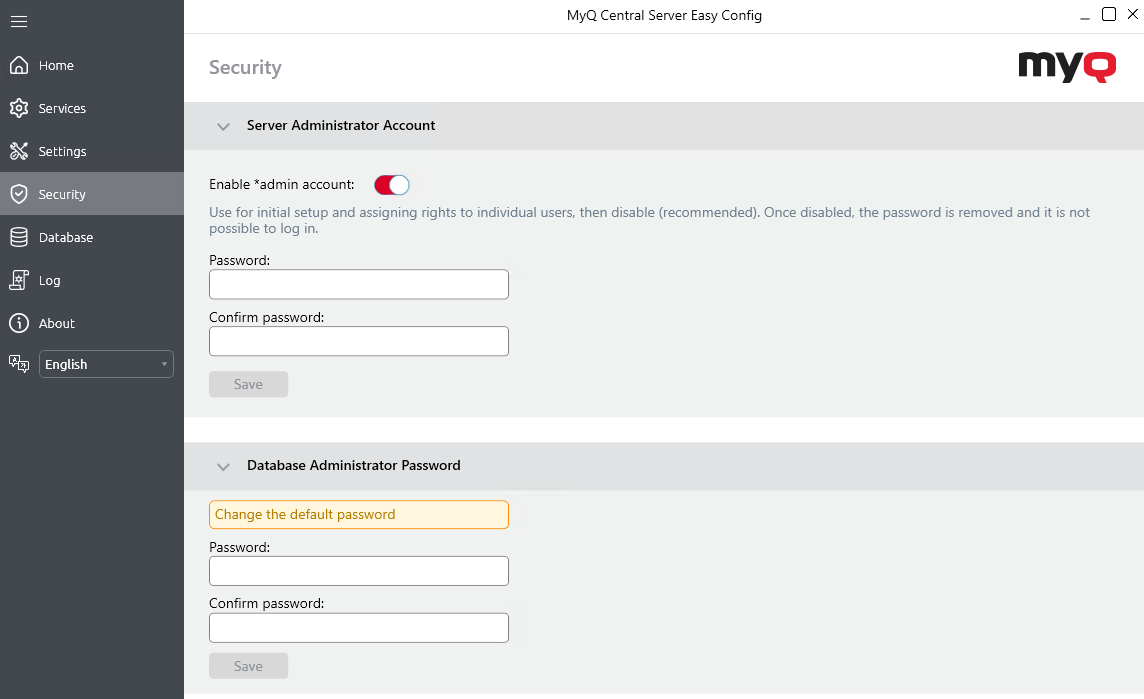The width and height of the screenshot is (1144, 699).
Task: Select the Services gear icon
Action: (20, 108)
